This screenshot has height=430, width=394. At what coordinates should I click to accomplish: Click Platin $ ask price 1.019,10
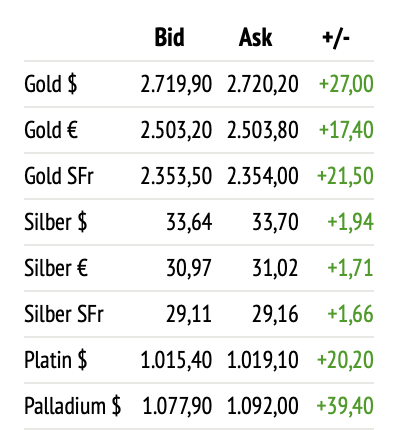(263, 360)
